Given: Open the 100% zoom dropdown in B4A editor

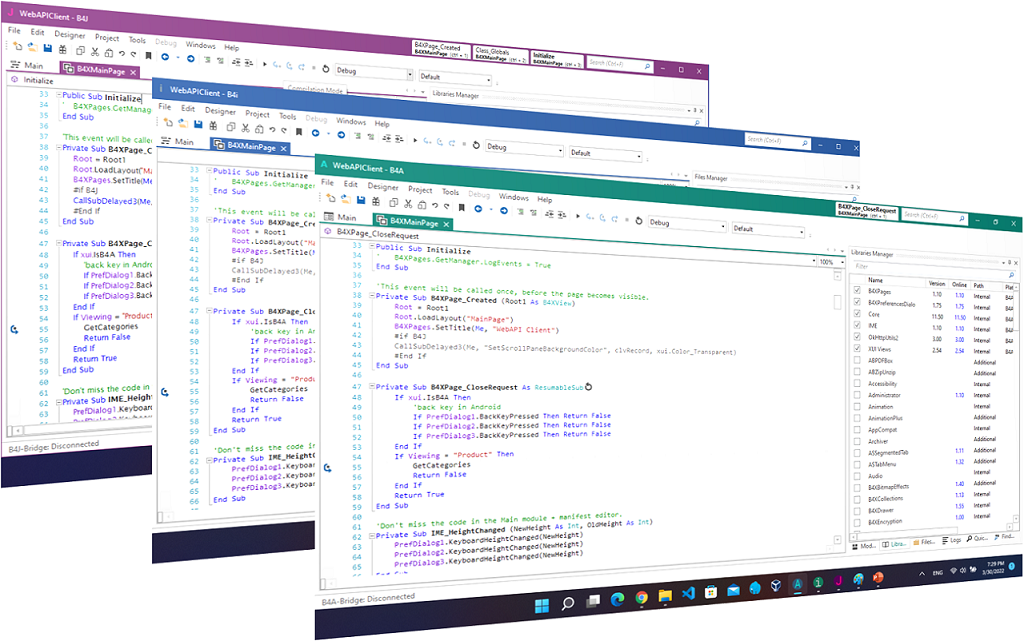Looking at the screenshot, I should coord(831,262).
